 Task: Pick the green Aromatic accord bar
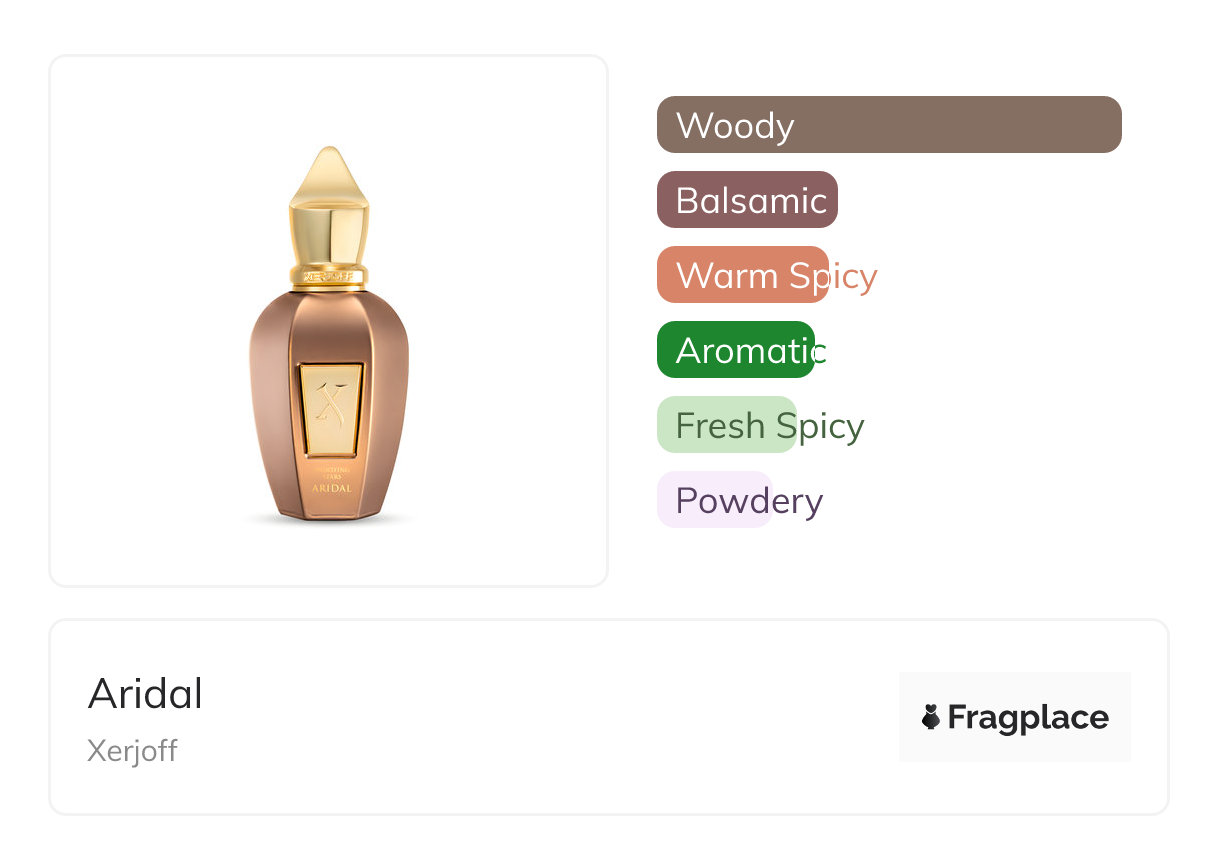pyautogui.click(x=736, y=350)
